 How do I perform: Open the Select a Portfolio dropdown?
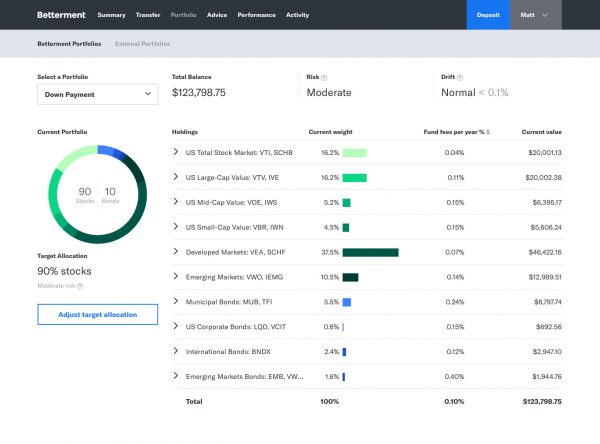(96, 93)
